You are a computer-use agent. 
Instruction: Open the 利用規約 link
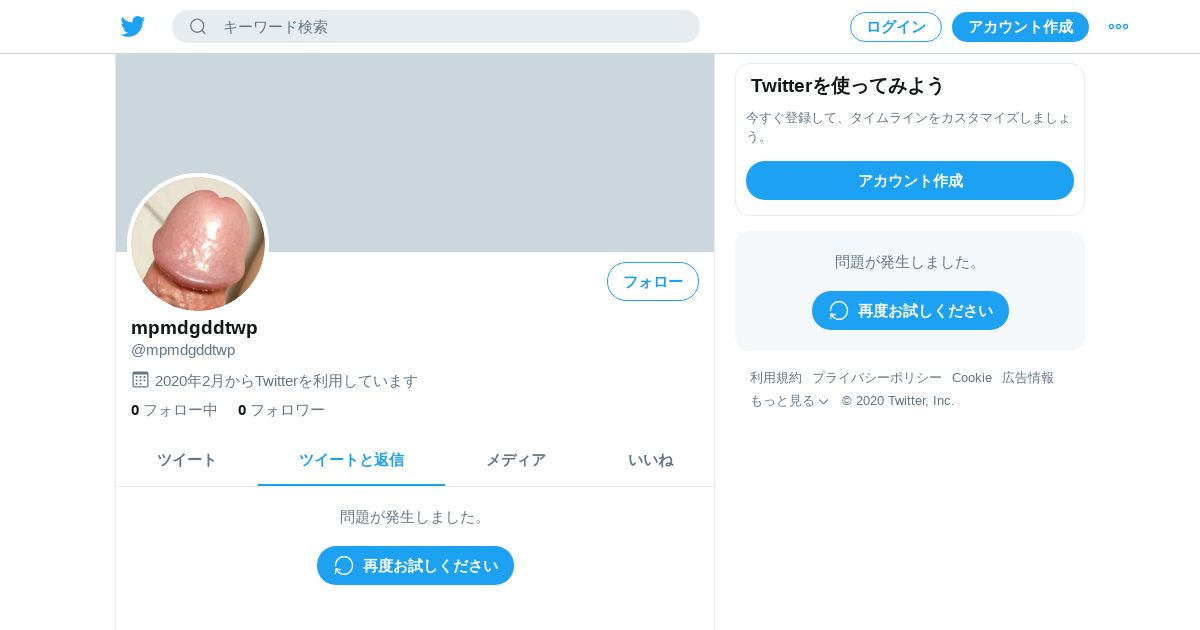pyautogui.click(x=776, y=378)
